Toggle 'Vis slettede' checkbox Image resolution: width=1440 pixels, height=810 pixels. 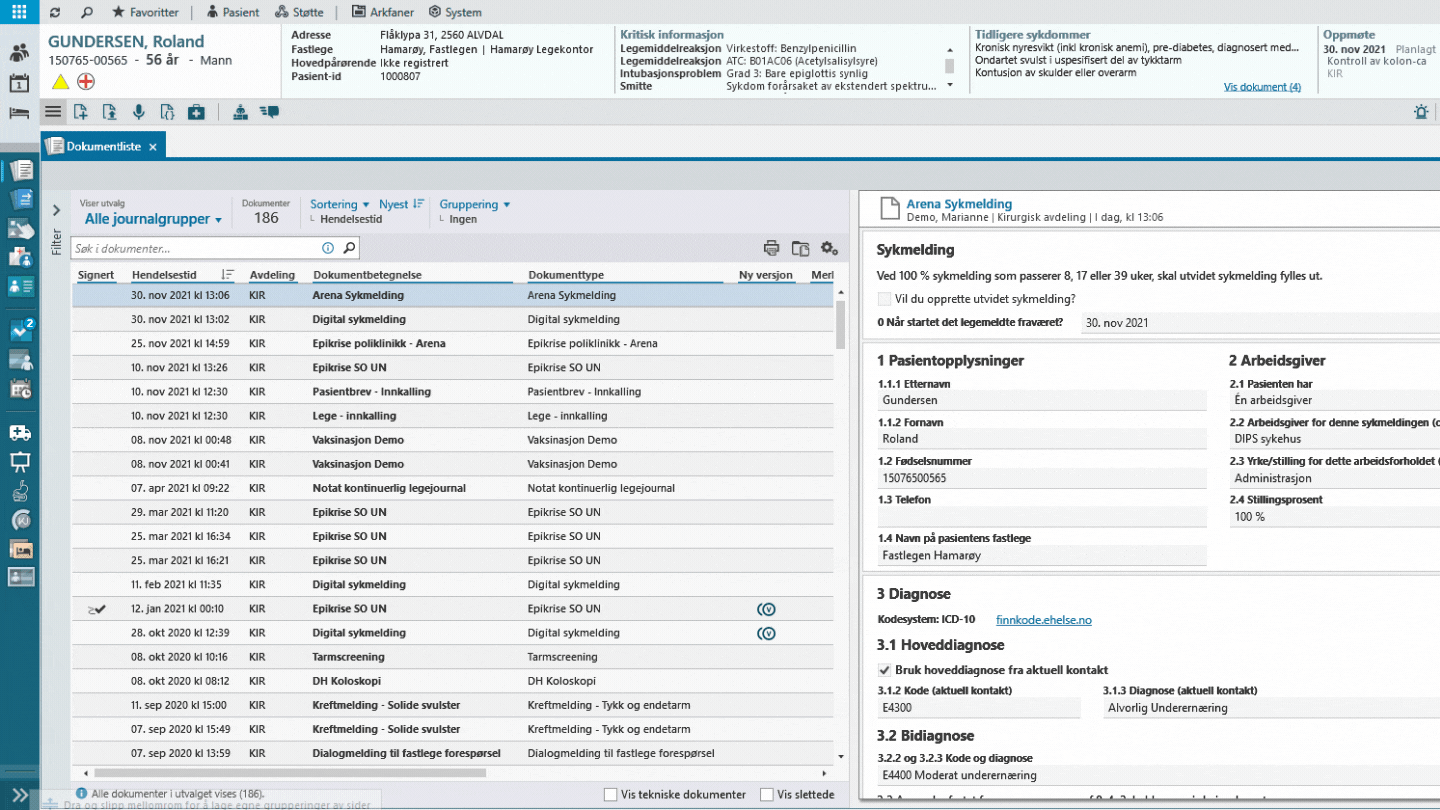767,795
